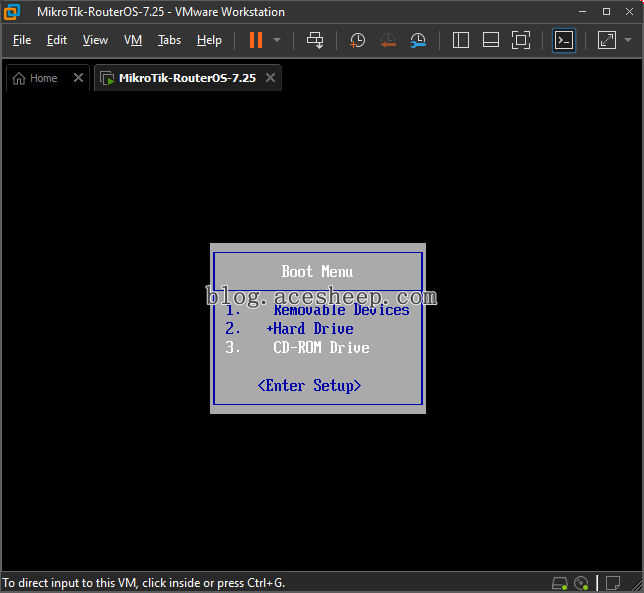Click the console view icon

[564, 40]
